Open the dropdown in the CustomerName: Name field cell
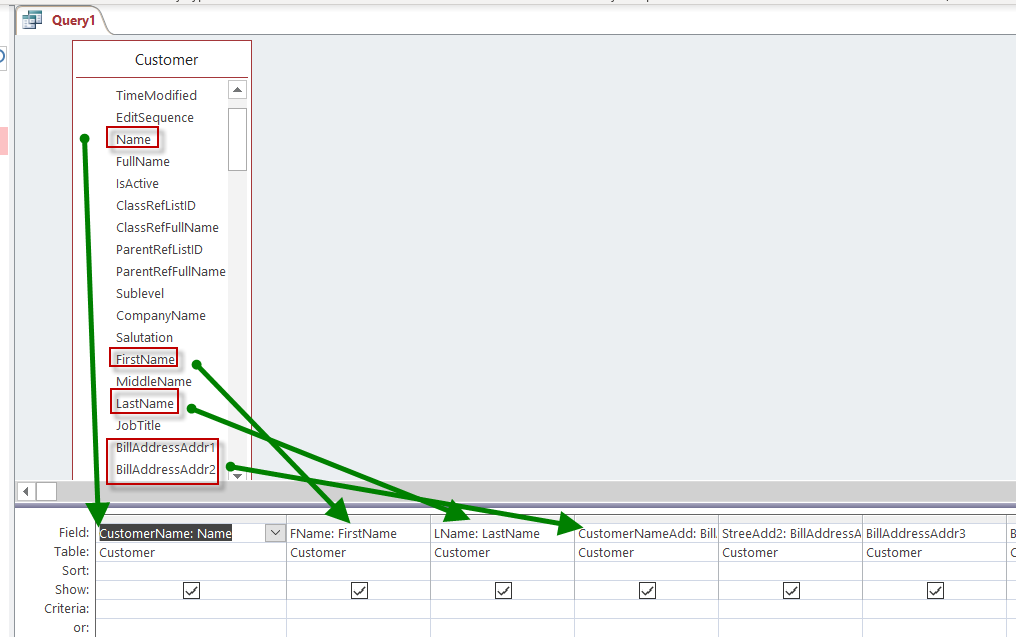The height and width of the screenshot is (637, 1016). click(275, 533)
